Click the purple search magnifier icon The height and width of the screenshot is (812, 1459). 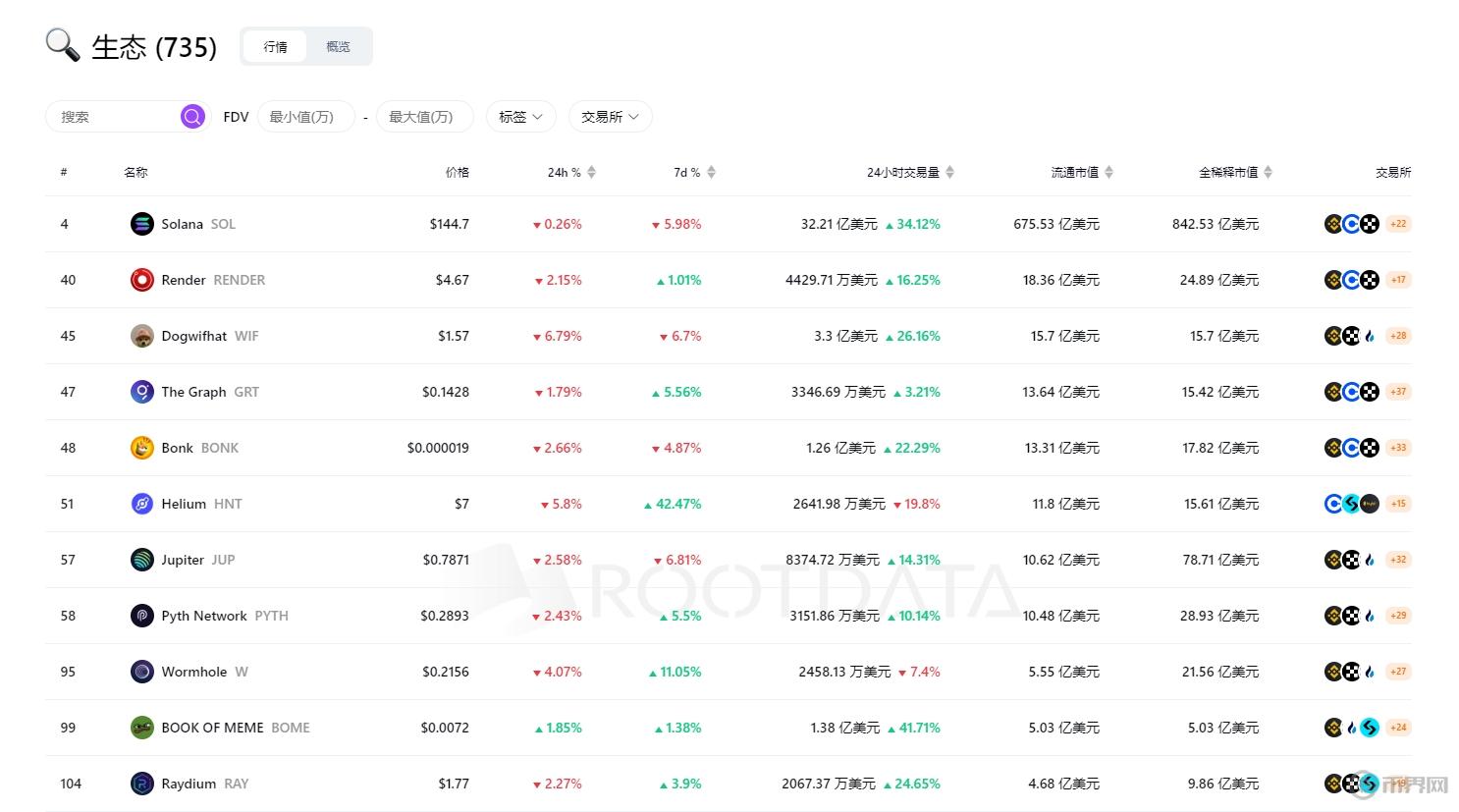coord(191,116)
